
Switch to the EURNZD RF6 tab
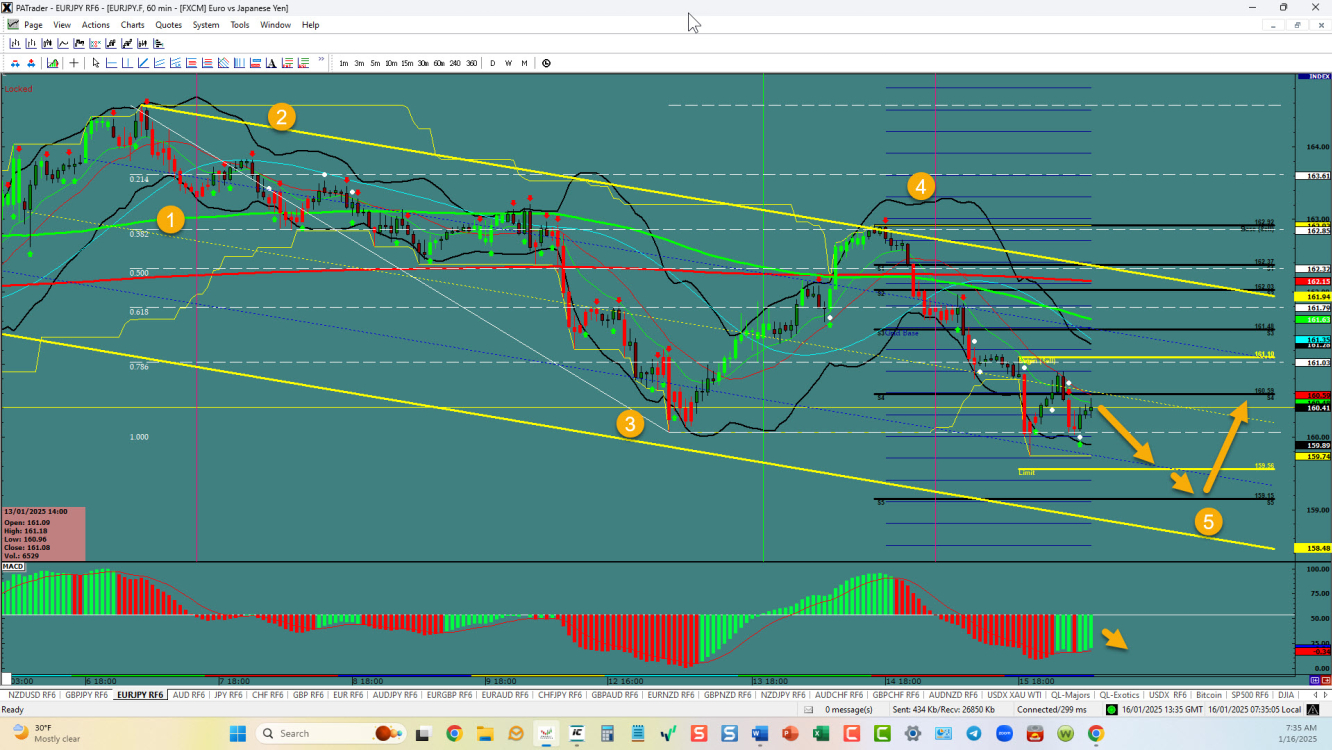coord(671,694)
